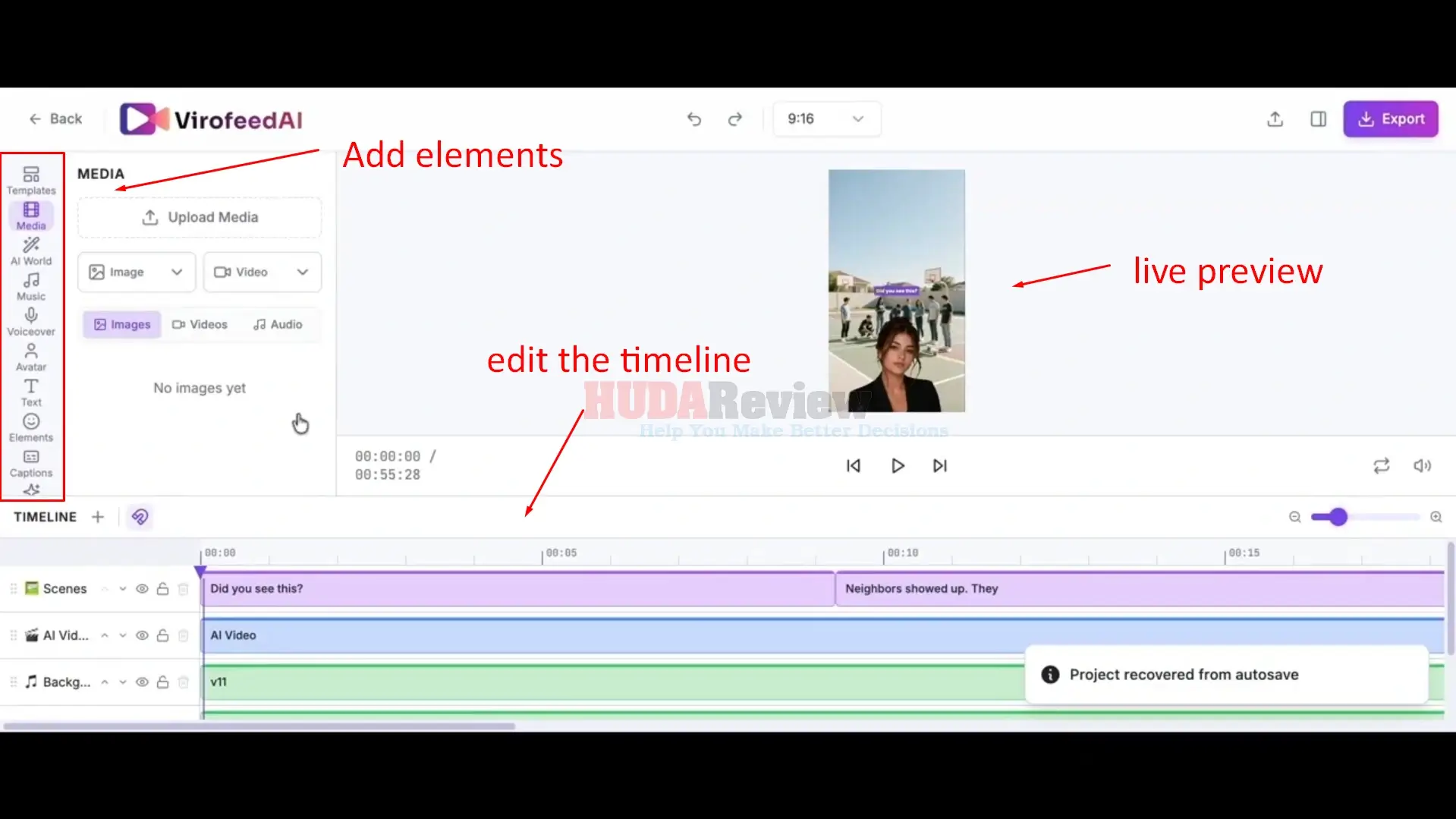Click Upload Media button
The image size is (1456, 819).
pos(200,217)
